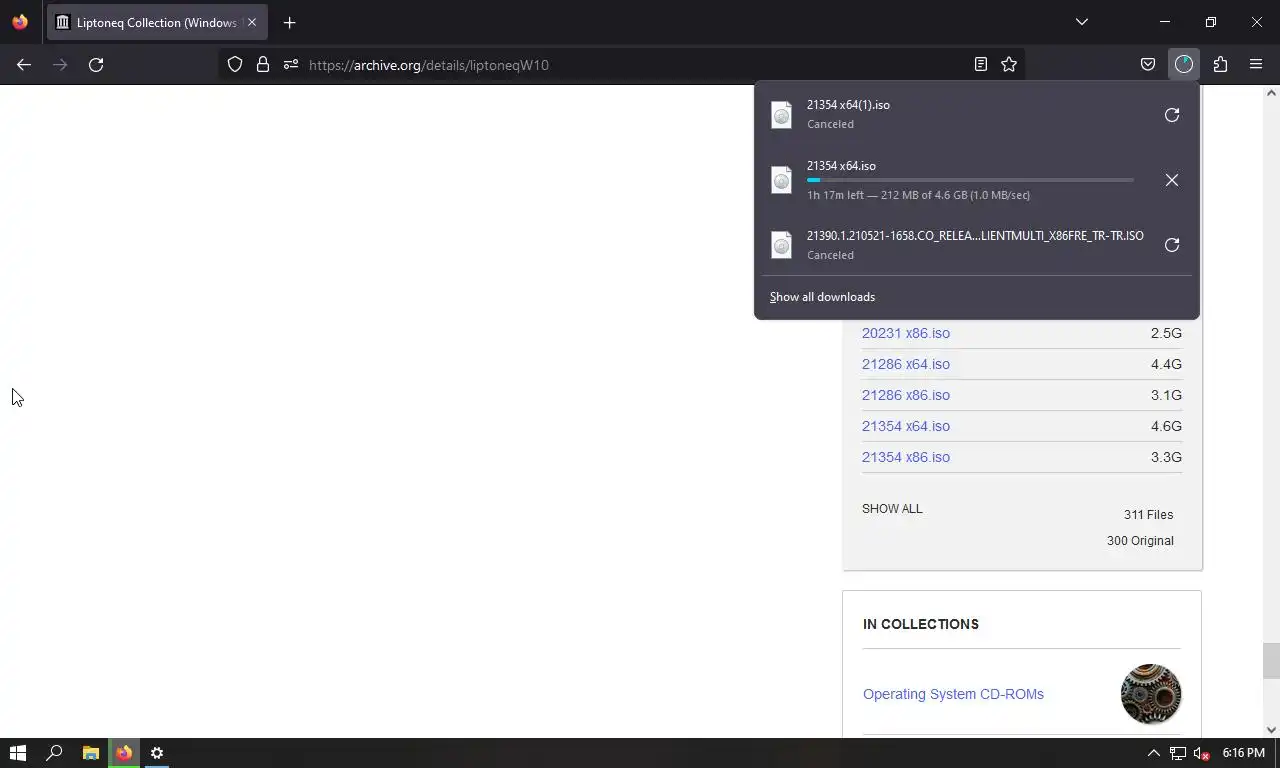The image size is (1280, 768).
Task: Download 21286 x64.iso link
Action: [906, 364]
